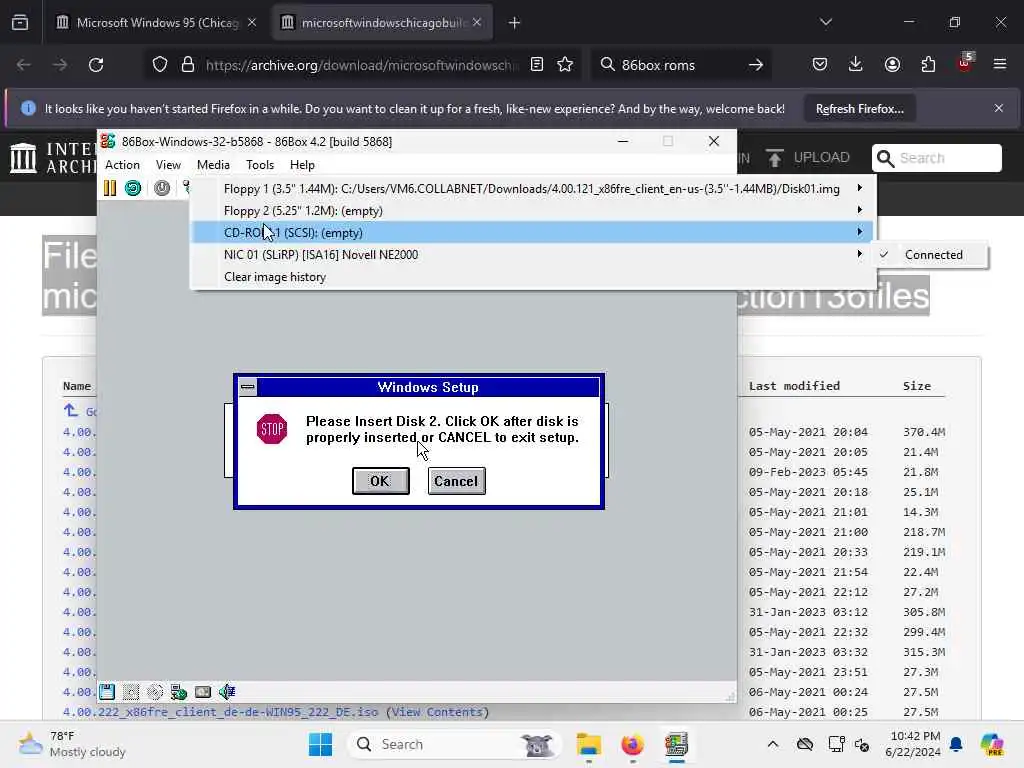Click the Size column header
Viewport: 1024px width, 768px height.
917,386
